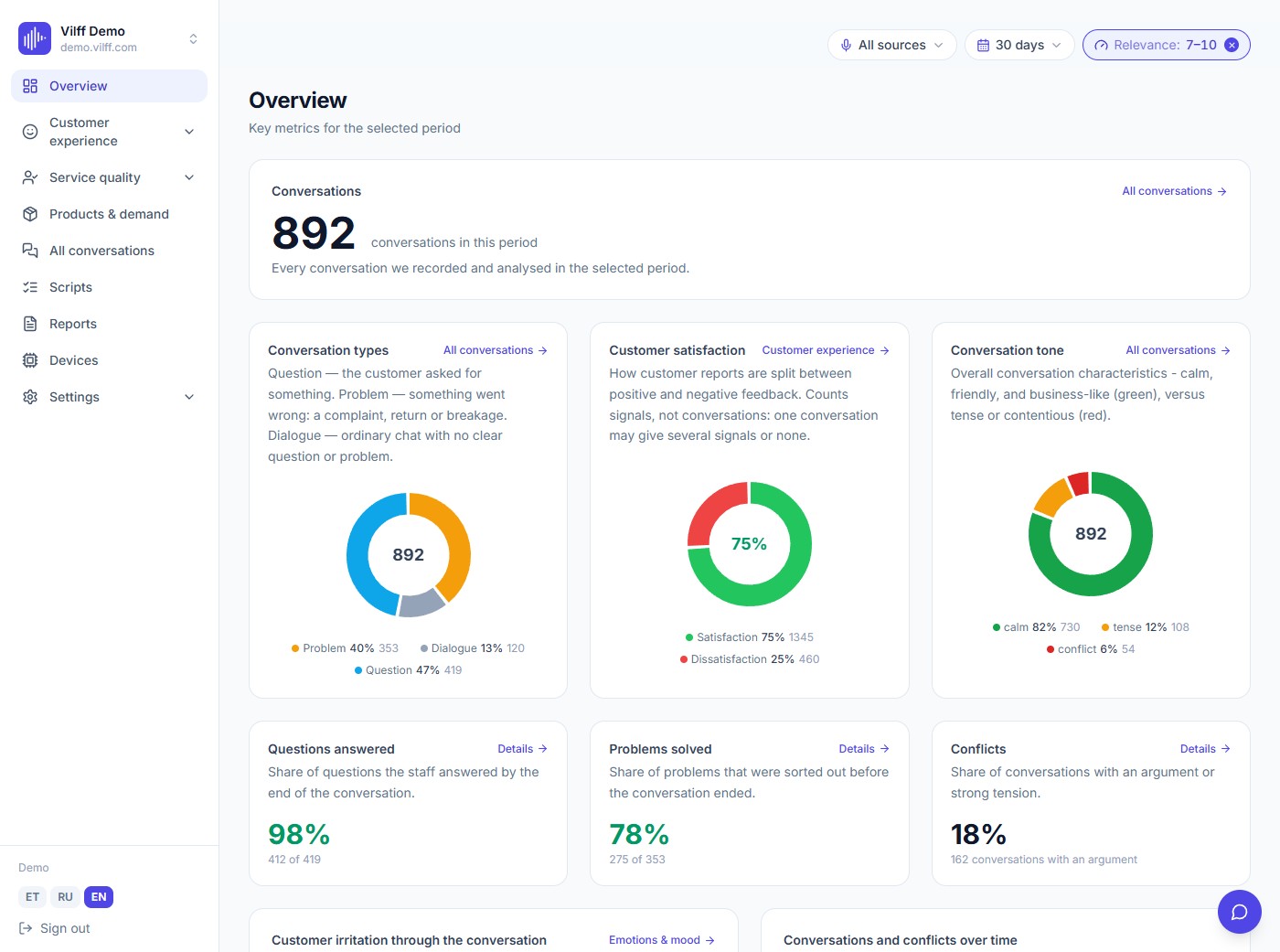
Task: Click the Products & demand box icon
Action: [30, 214]
